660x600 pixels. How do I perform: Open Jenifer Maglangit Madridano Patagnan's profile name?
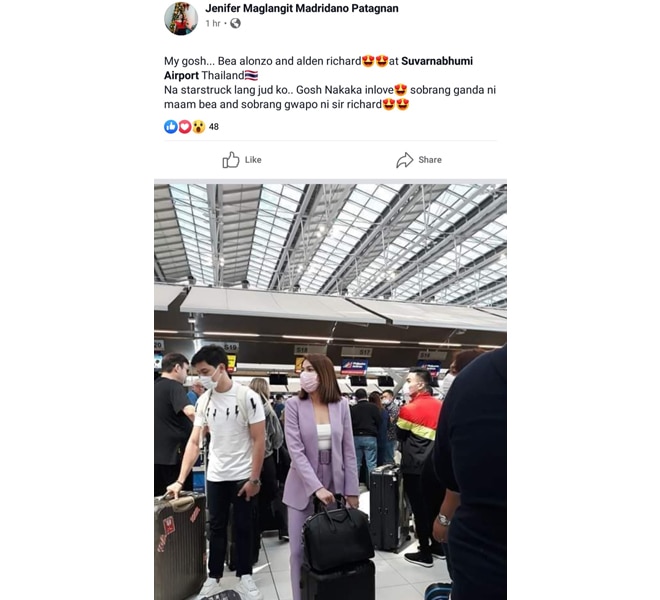[x=301, y=8]
